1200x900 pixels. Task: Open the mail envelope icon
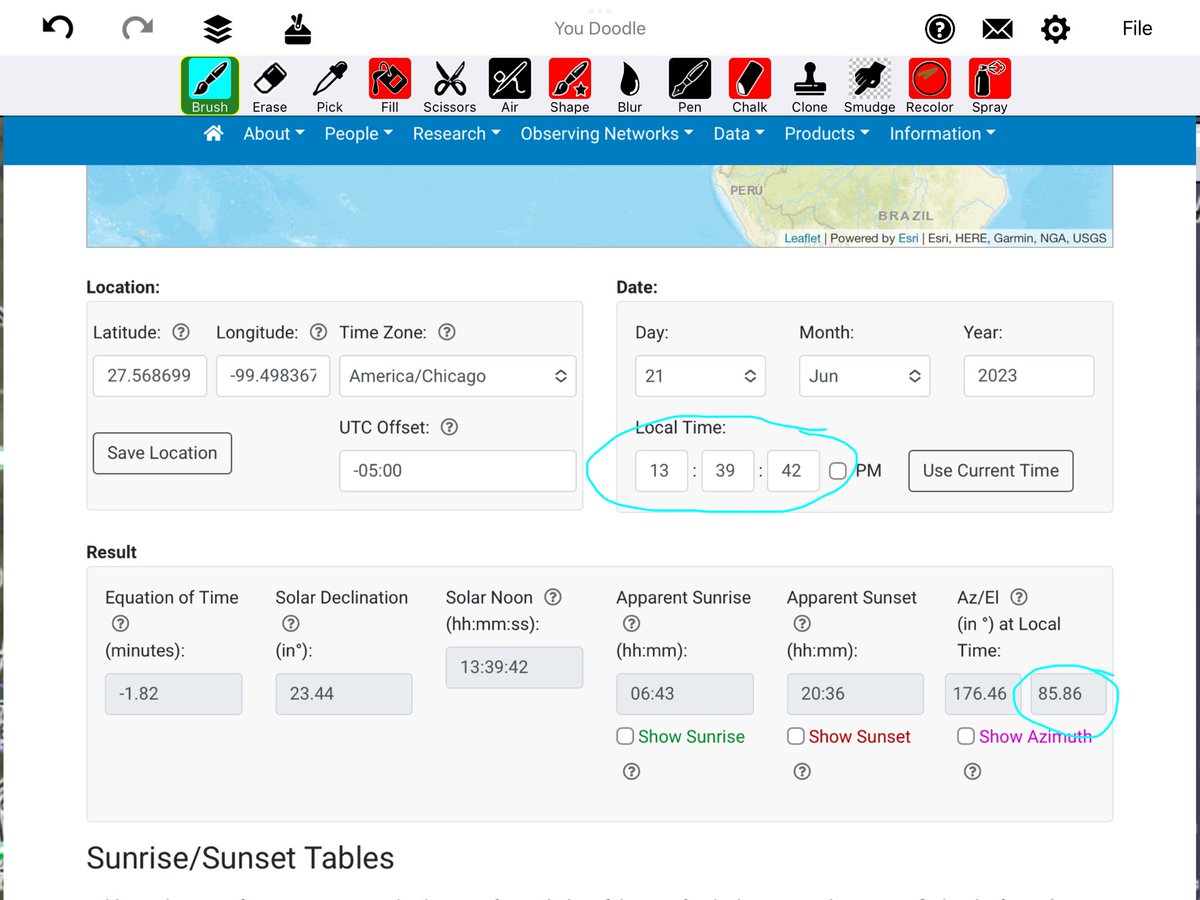tap(997, 29)
